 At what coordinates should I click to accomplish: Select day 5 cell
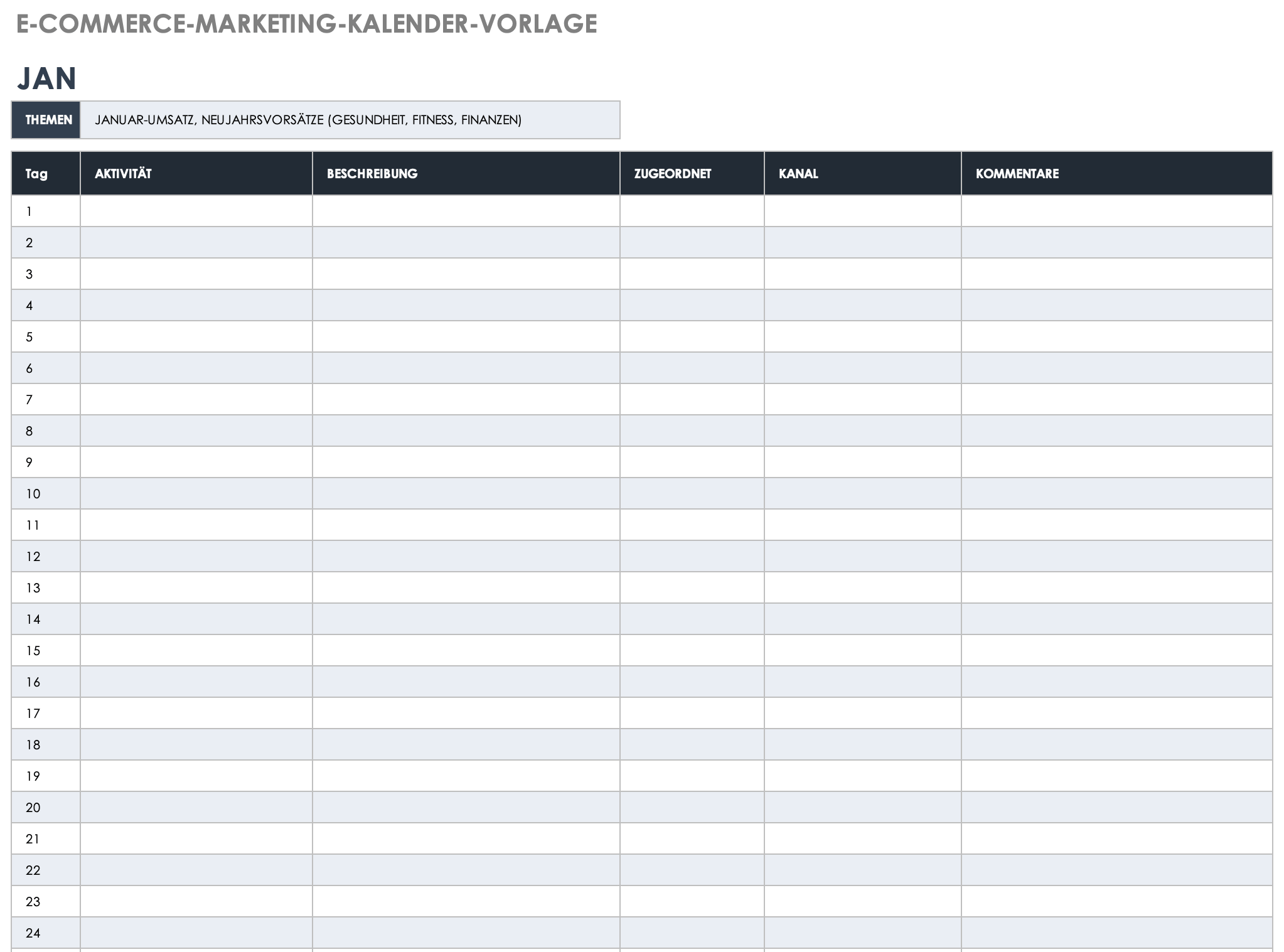pos(46,337)
